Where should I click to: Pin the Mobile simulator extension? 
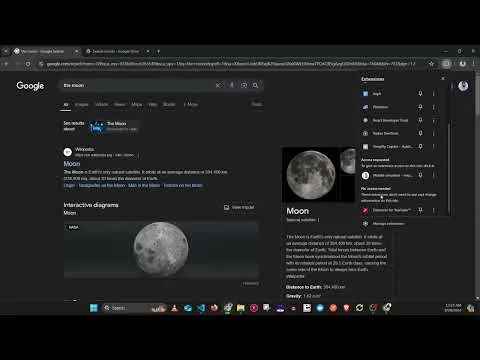click(420, 175)
